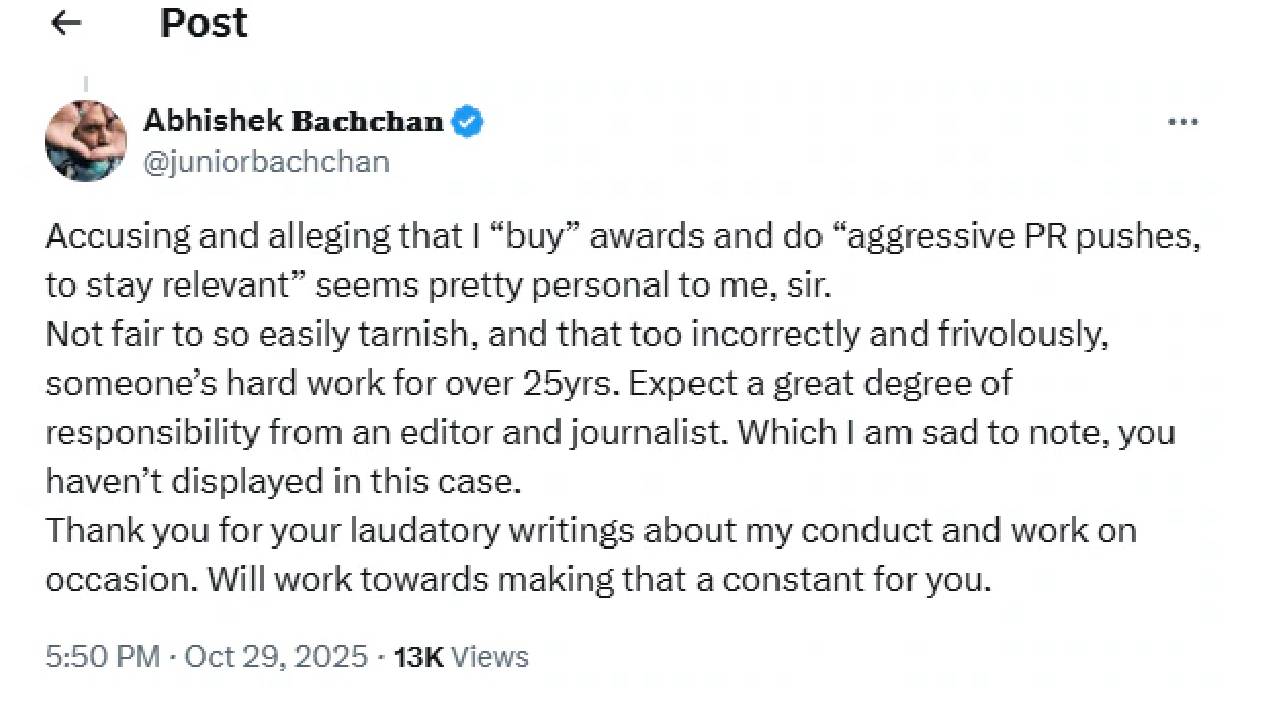Click the "Post" header title
This screenshot has width=1280, height=720.
203,23
